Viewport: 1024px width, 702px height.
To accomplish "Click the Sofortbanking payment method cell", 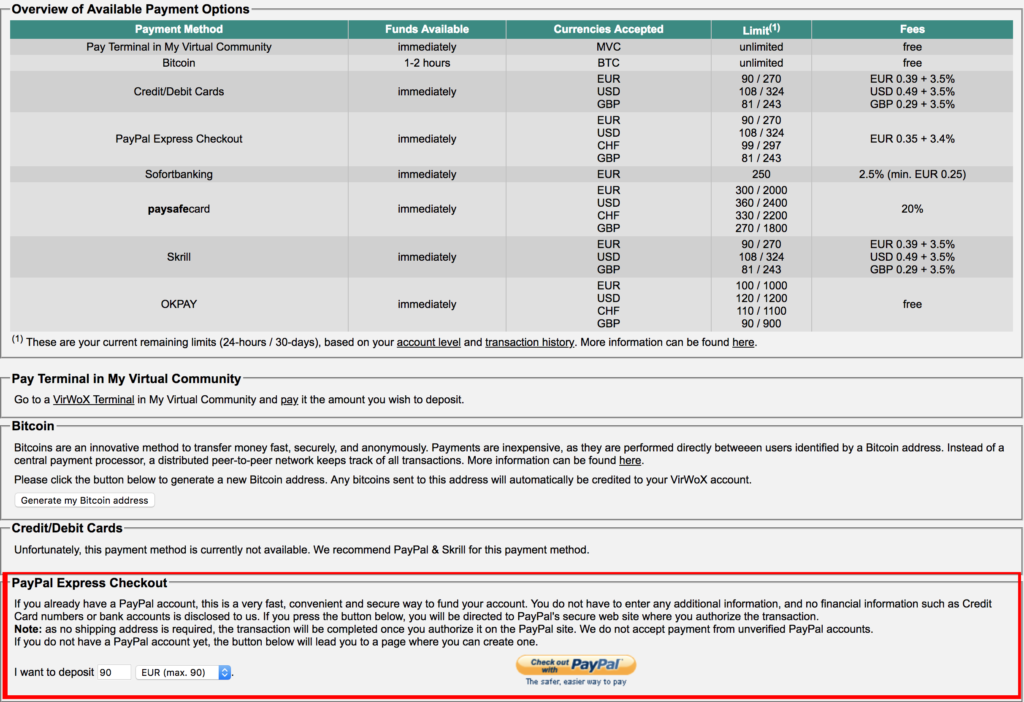I will [x=179, y=174].
